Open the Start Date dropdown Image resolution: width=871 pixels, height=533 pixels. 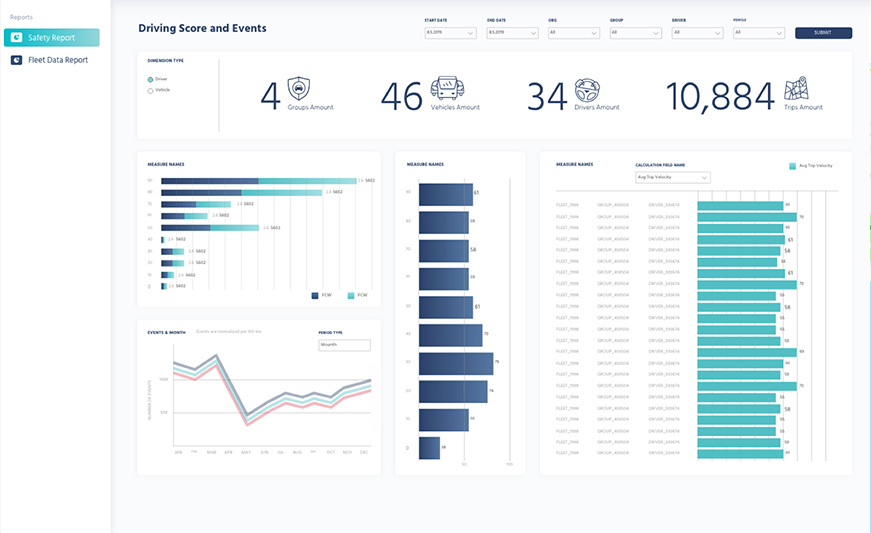pyautogui.click(x=450, y=33)
